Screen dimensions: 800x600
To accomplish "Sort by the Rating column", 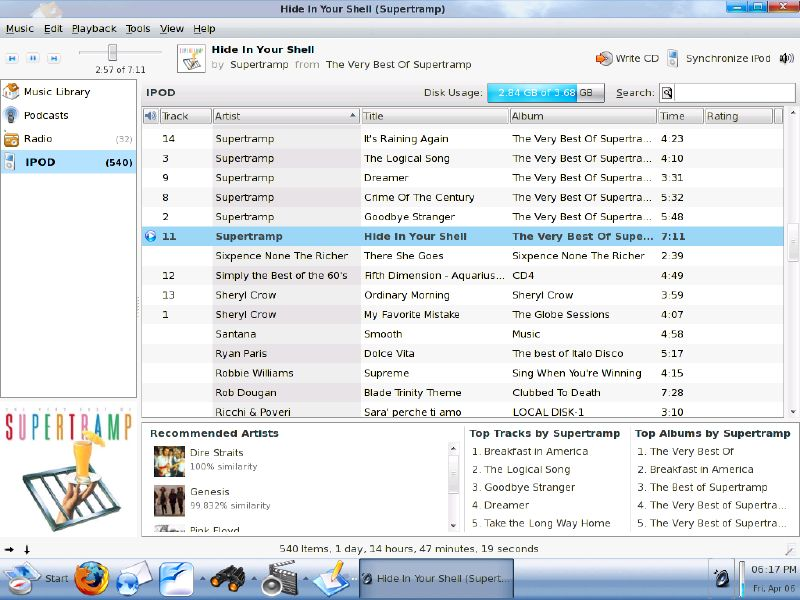I will [738, 116].
